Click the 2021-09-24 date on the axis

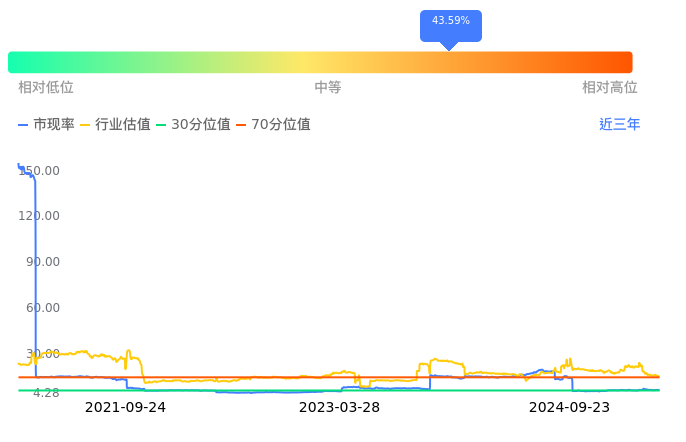pos(125,408)
